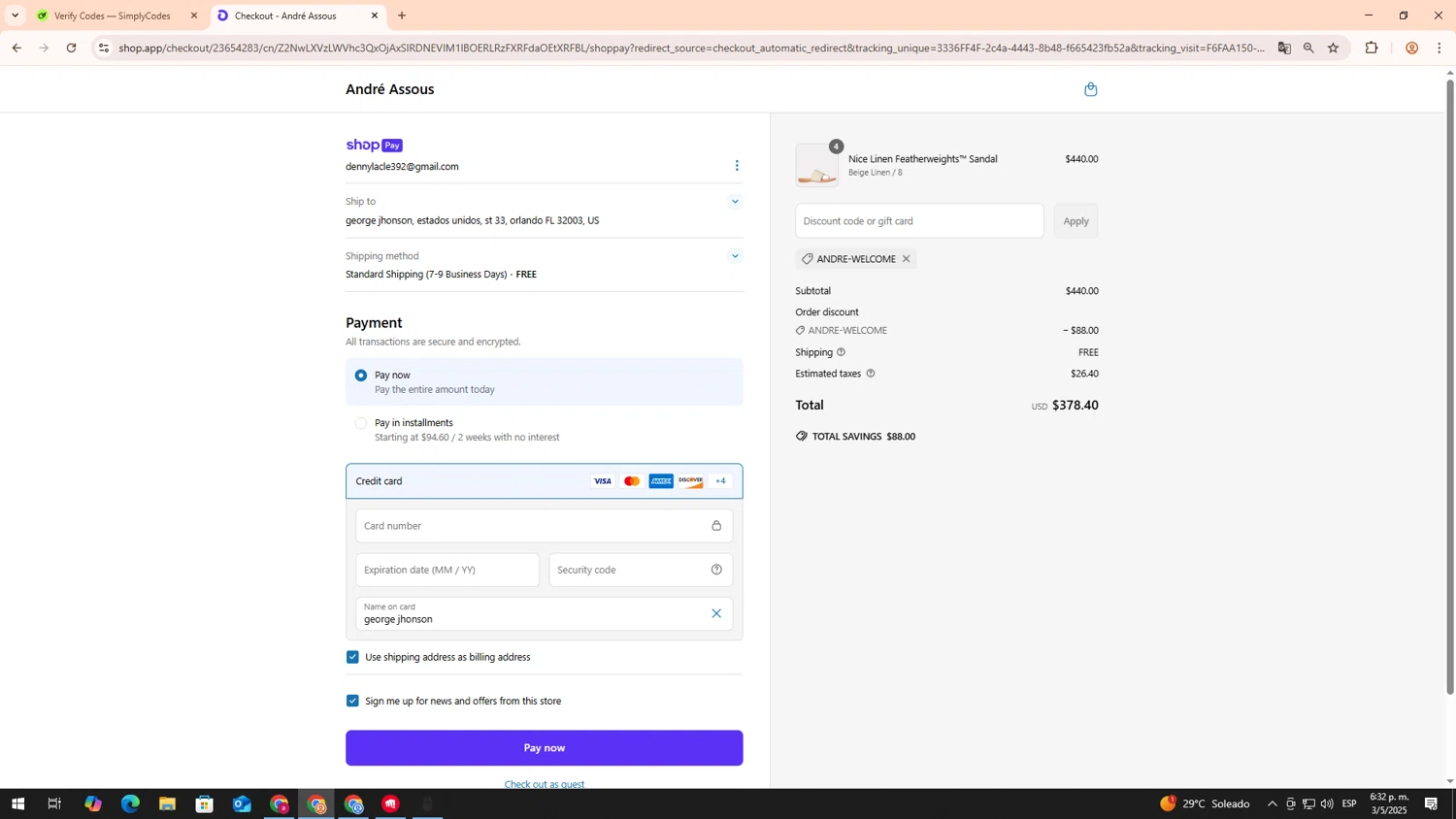Open the browser extensions puzzle icon
This screenshot has height=819, width=1456.
pyautogui.click(x=1372, y=48)
